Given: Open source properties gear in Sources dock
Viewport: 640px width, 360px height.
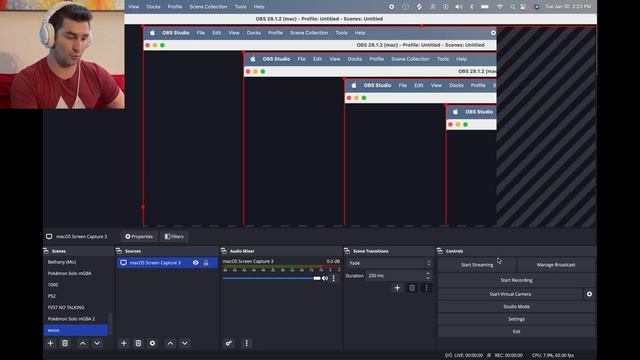Looking at the screenshot, I should [x=153, y=343].
